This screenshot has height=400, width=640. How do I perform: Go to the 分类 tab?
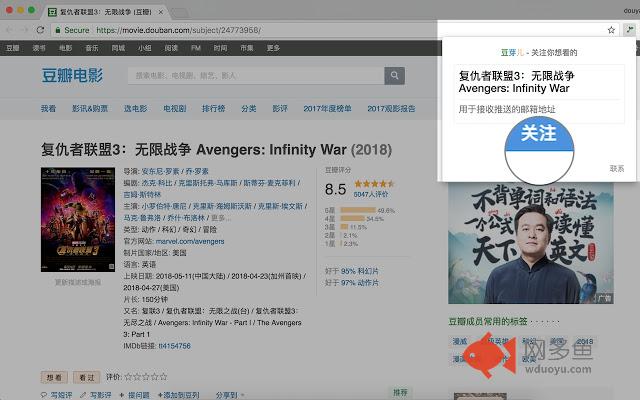pos(249,109)
